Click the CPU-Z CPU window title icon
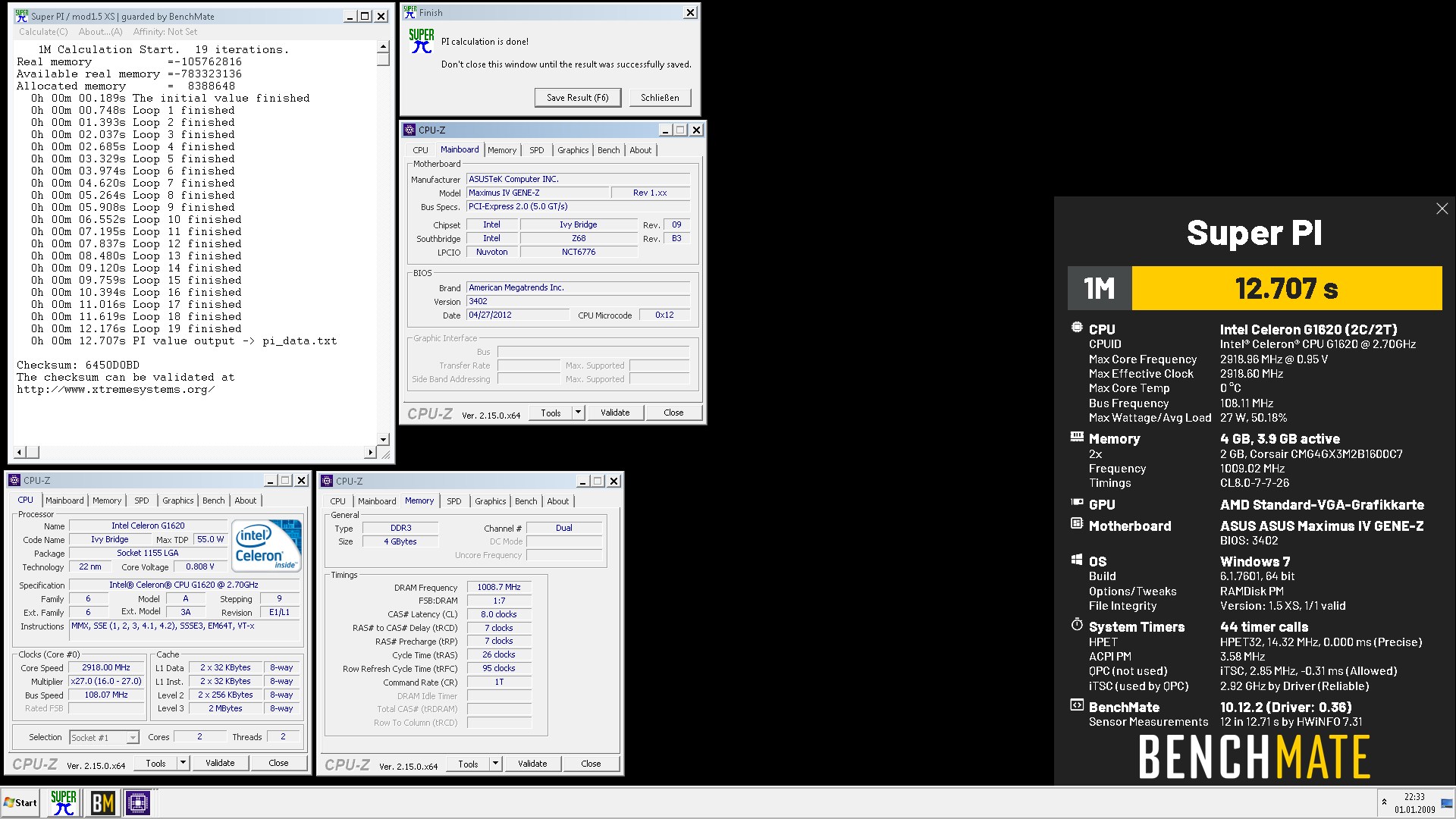The width and height of the screenshot is (1456, 819). click(x=14, y=480)
